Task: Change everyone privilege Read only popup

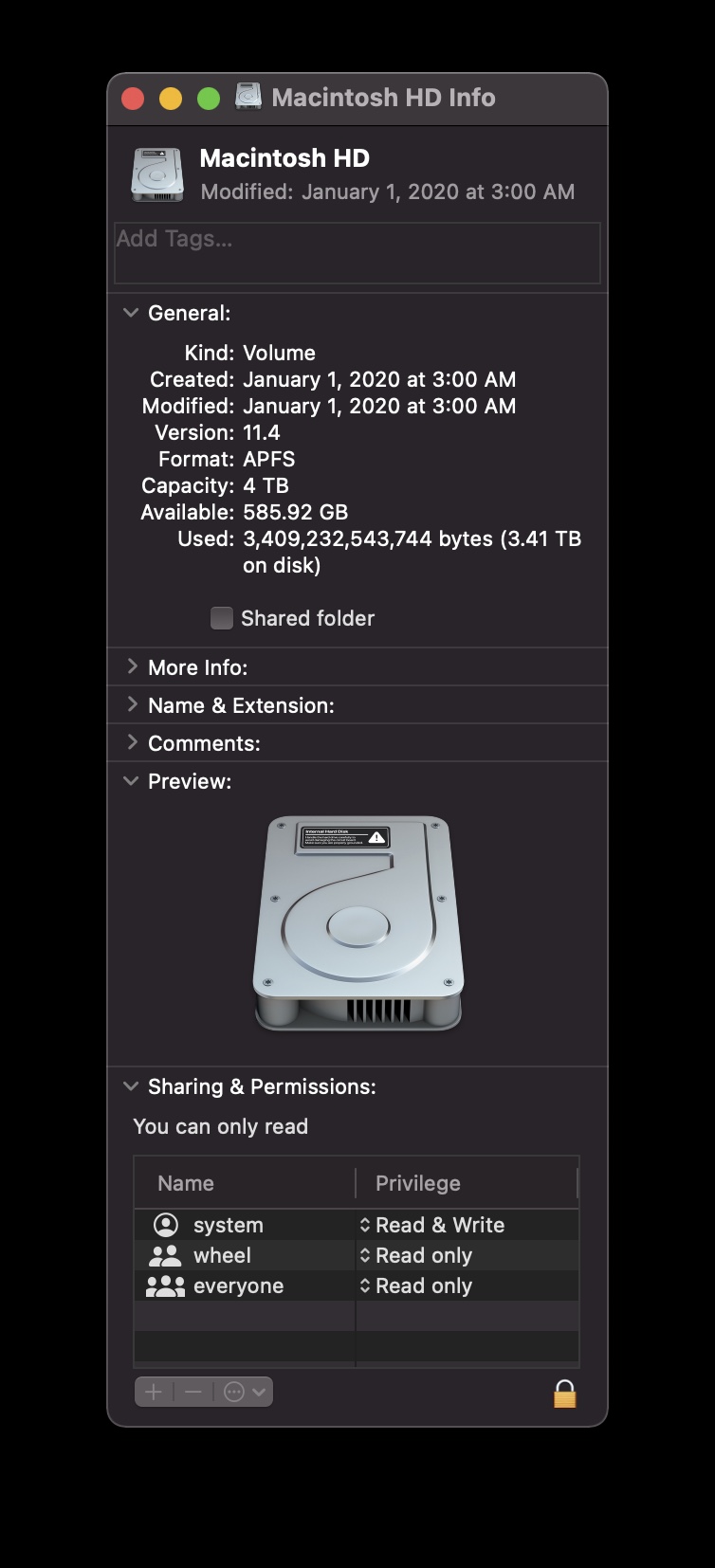Action: click(415, 1285)
